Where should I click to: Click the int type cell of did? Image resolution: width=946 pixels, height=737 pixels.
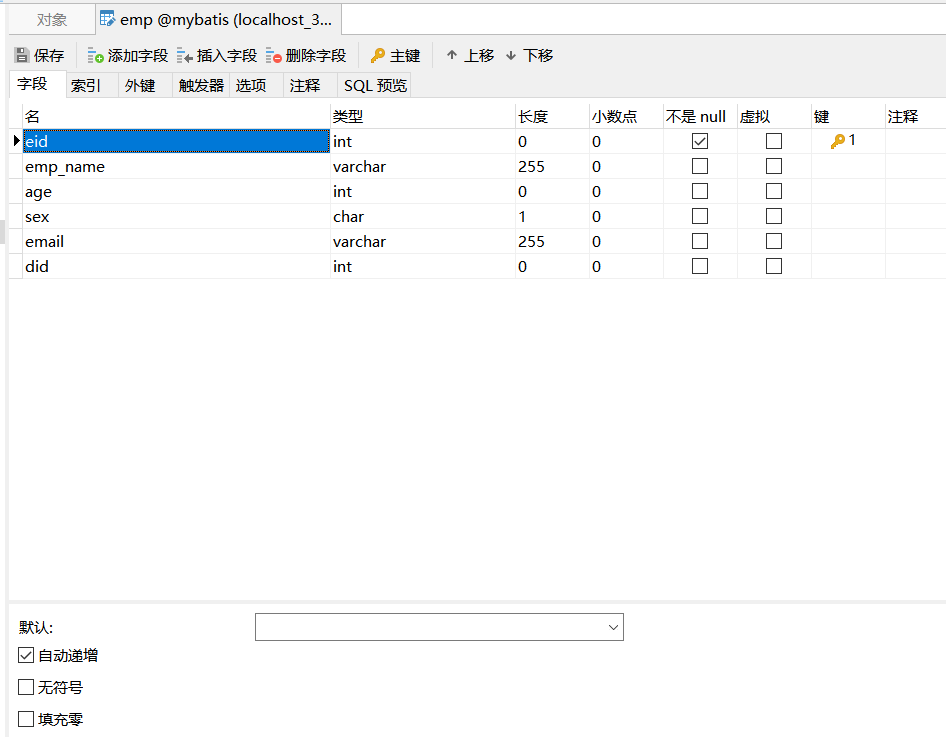423,267
